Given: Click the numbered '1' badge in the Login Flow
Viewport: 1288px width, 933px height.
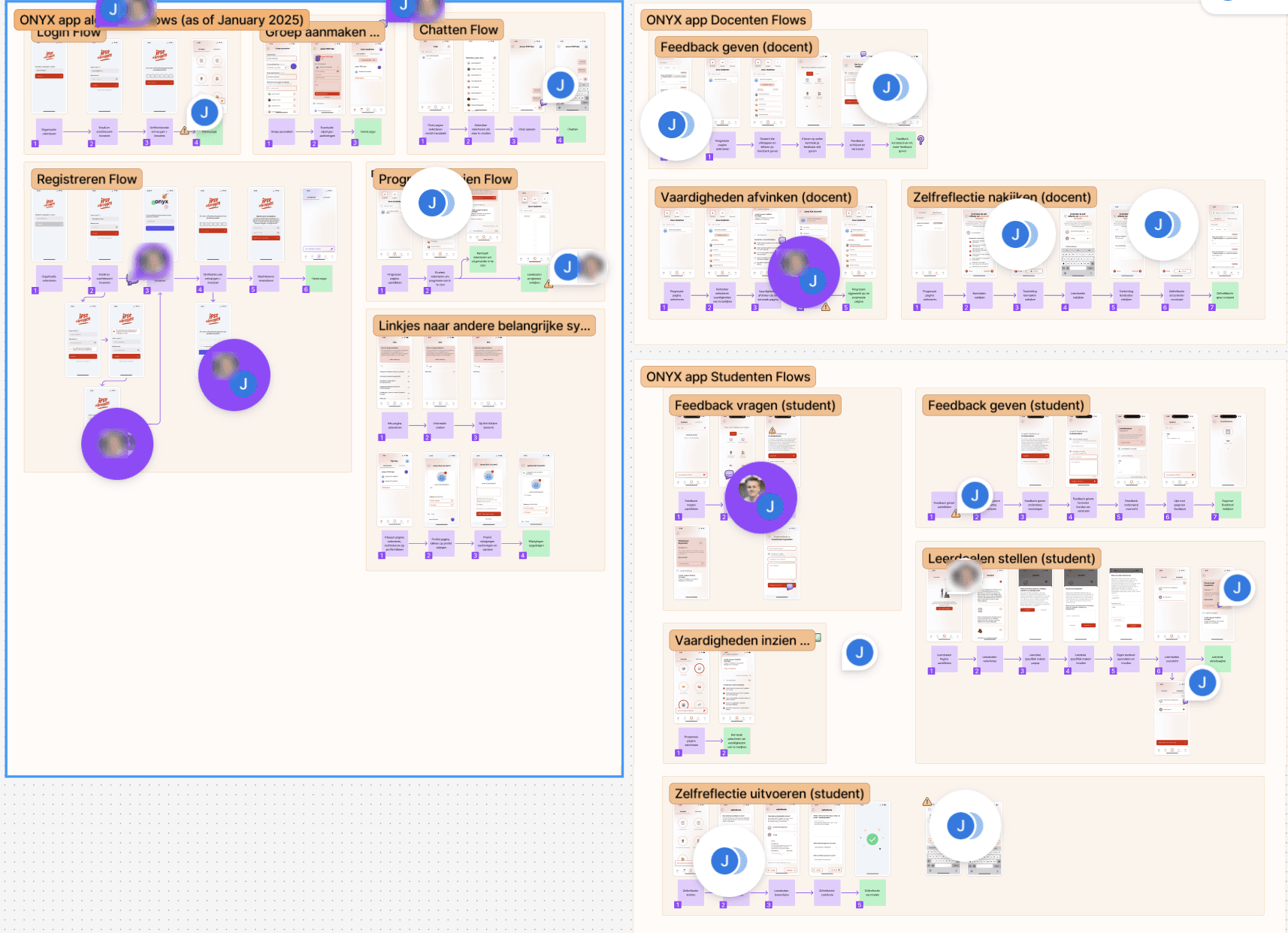Looking at the screenshot, I should point(35,141).
